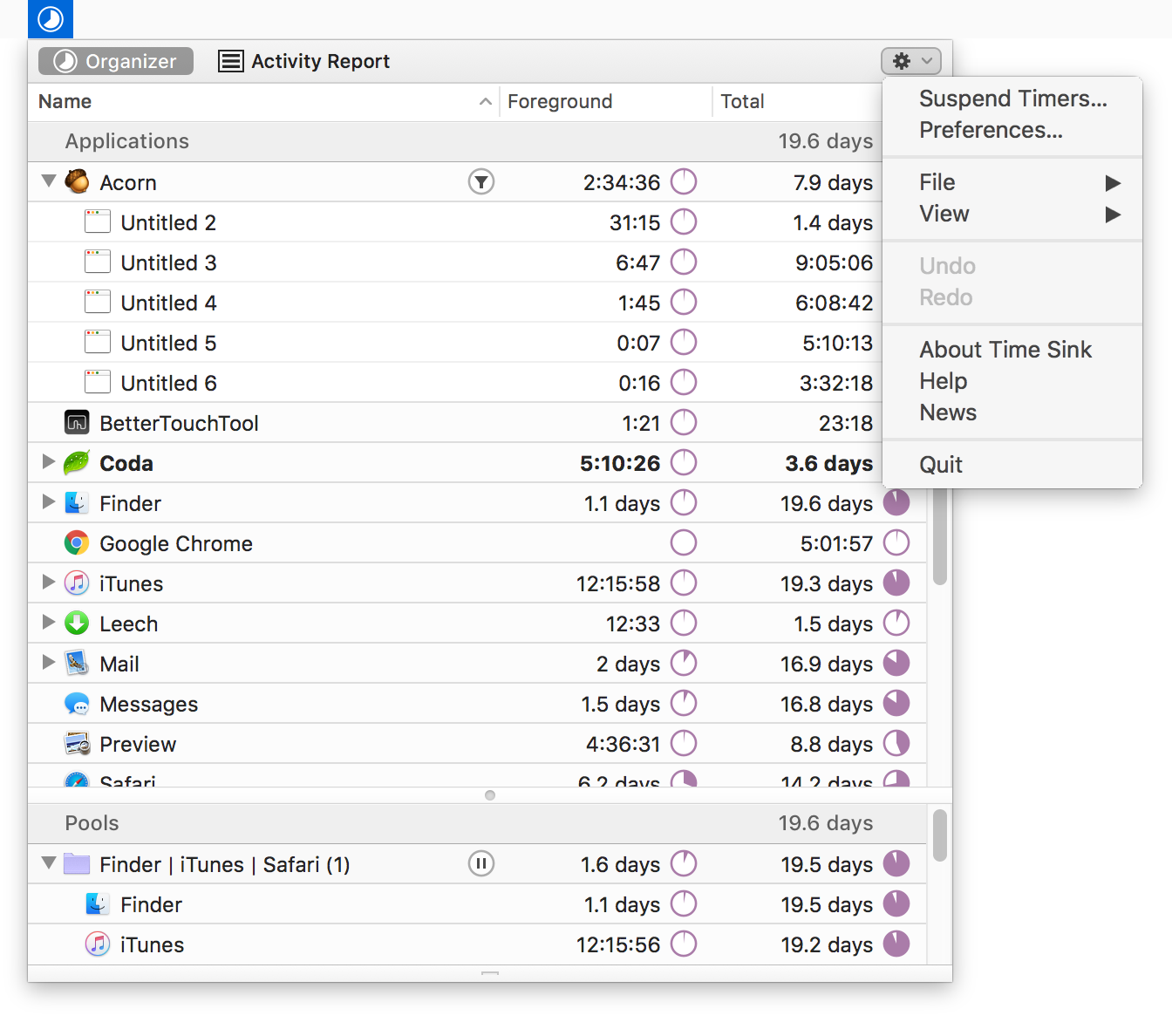Collapse the Finder | iTunes | Safari pool
This screenshot has width=1172, height=1036.
click(x=49, y=863)
